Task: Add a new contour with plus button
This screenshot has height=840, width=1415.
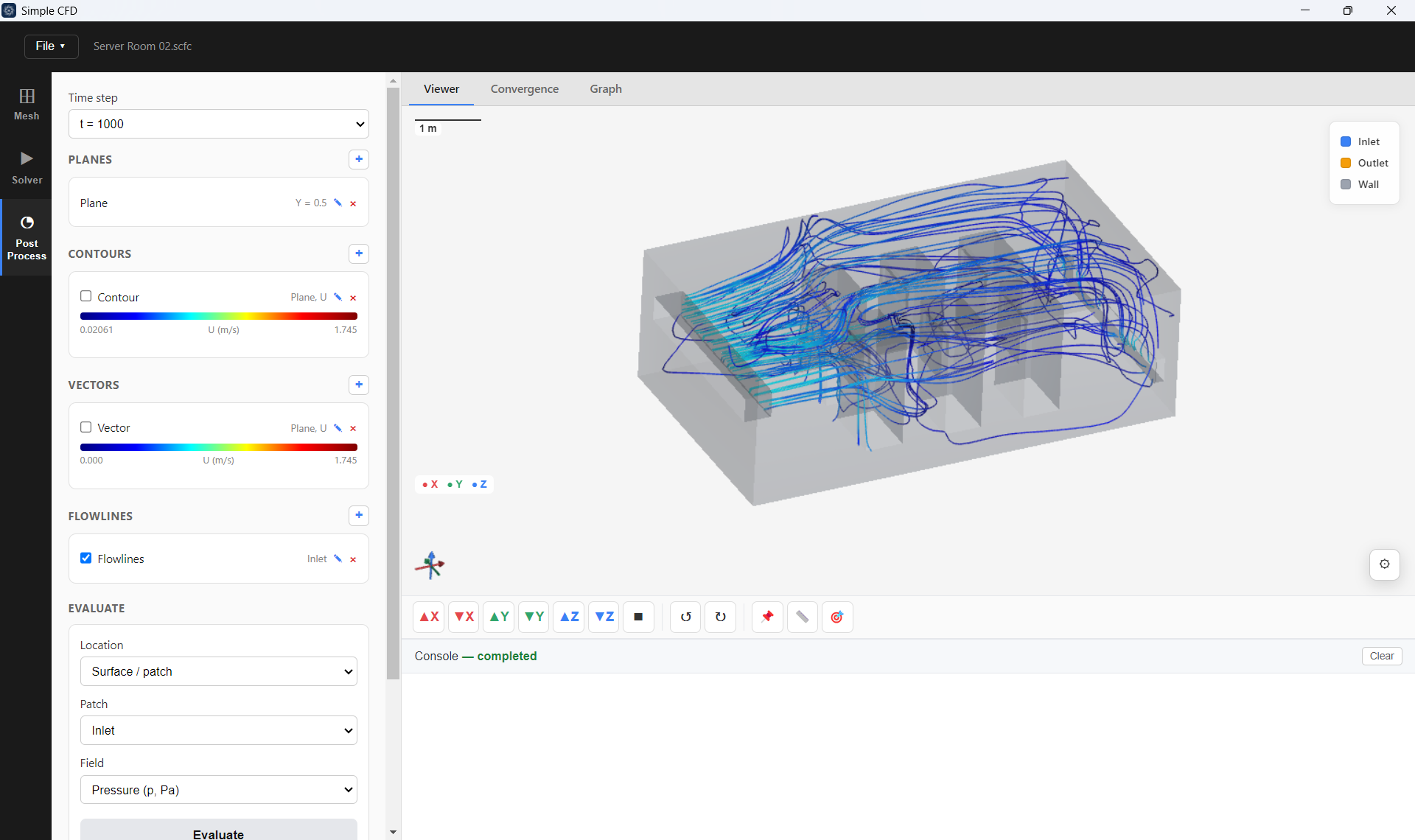Action: point(359,253)
